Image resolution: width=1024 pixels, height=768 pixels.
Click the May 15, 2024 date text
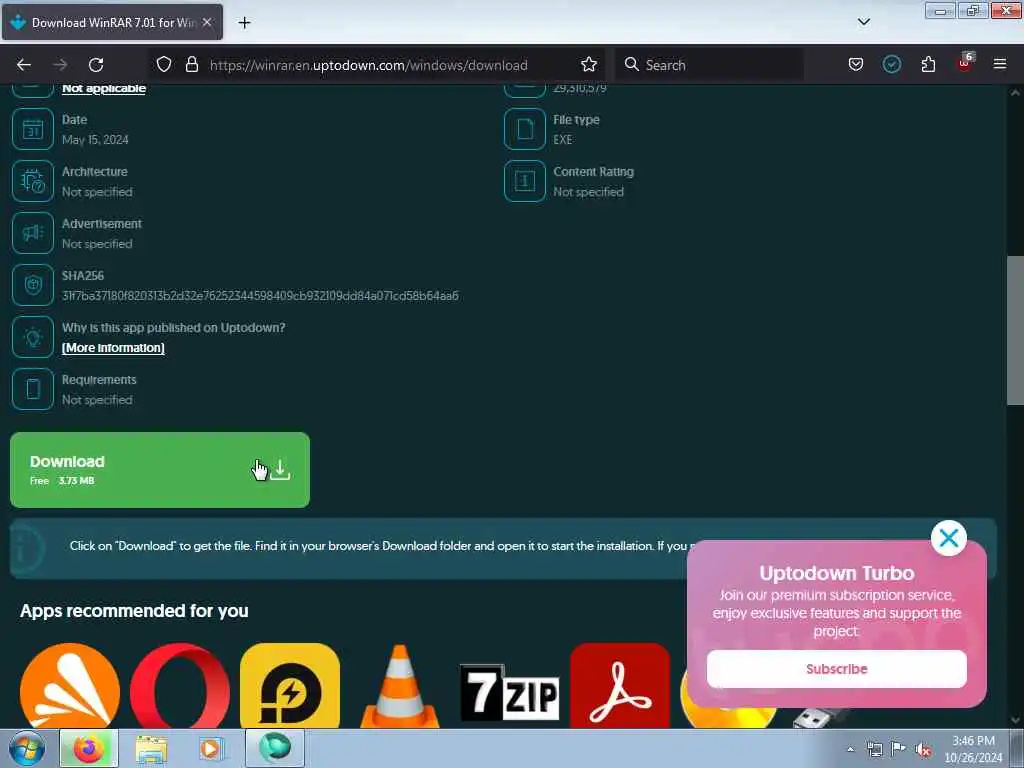95,140
